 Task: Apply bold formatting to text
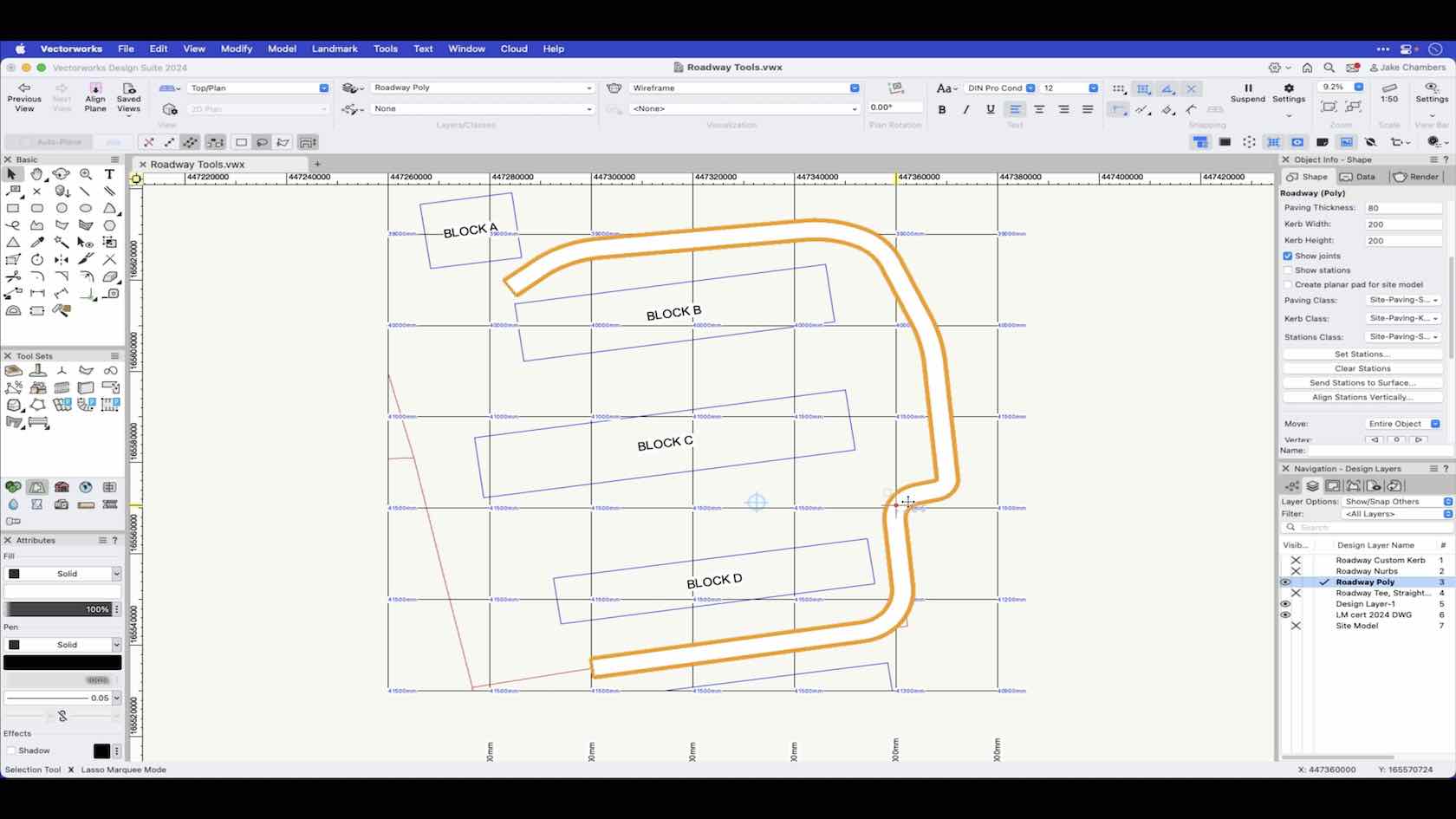click(x=942, y=109)
